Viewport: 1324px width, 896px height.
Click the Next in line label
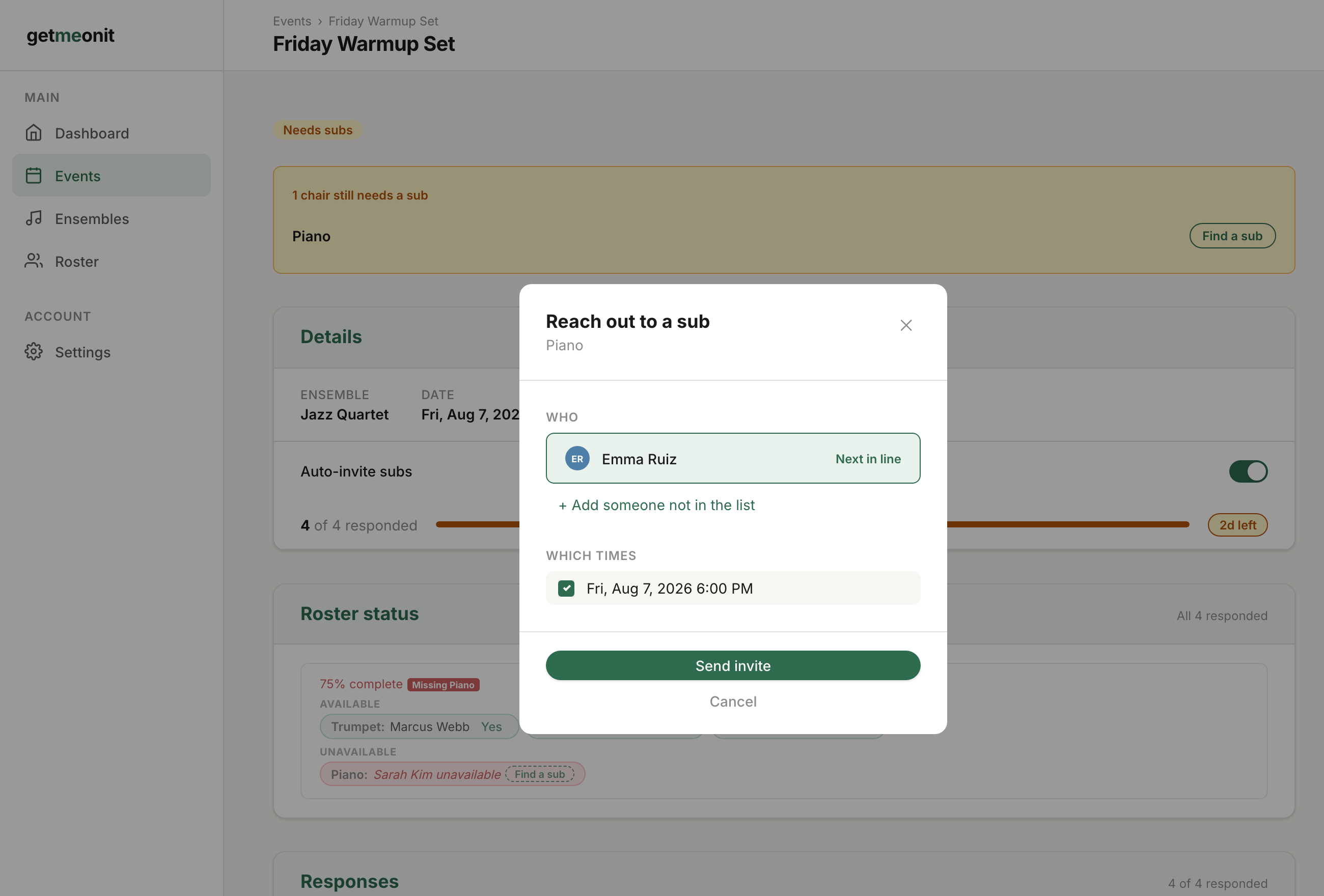pos(868,459)
